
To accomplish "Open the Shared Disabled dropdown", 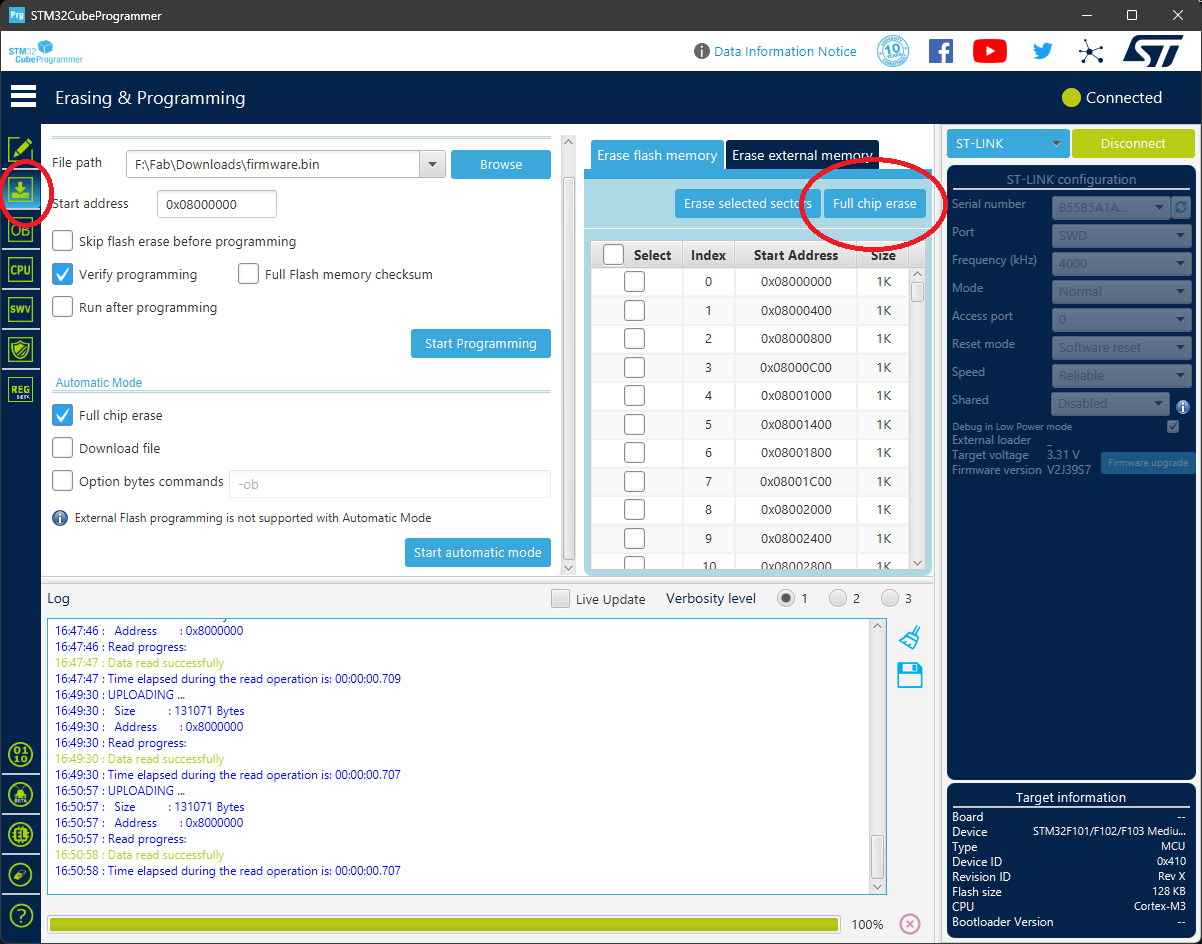I will click(1110, 403).
